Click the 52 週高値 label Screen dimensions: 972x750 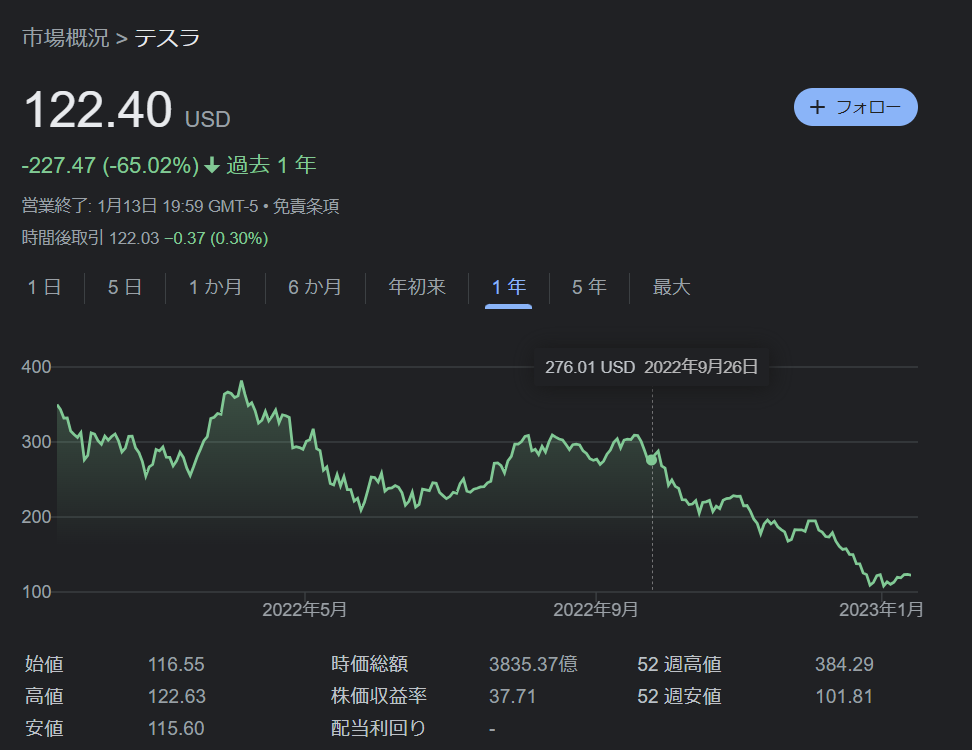[679, 664]
